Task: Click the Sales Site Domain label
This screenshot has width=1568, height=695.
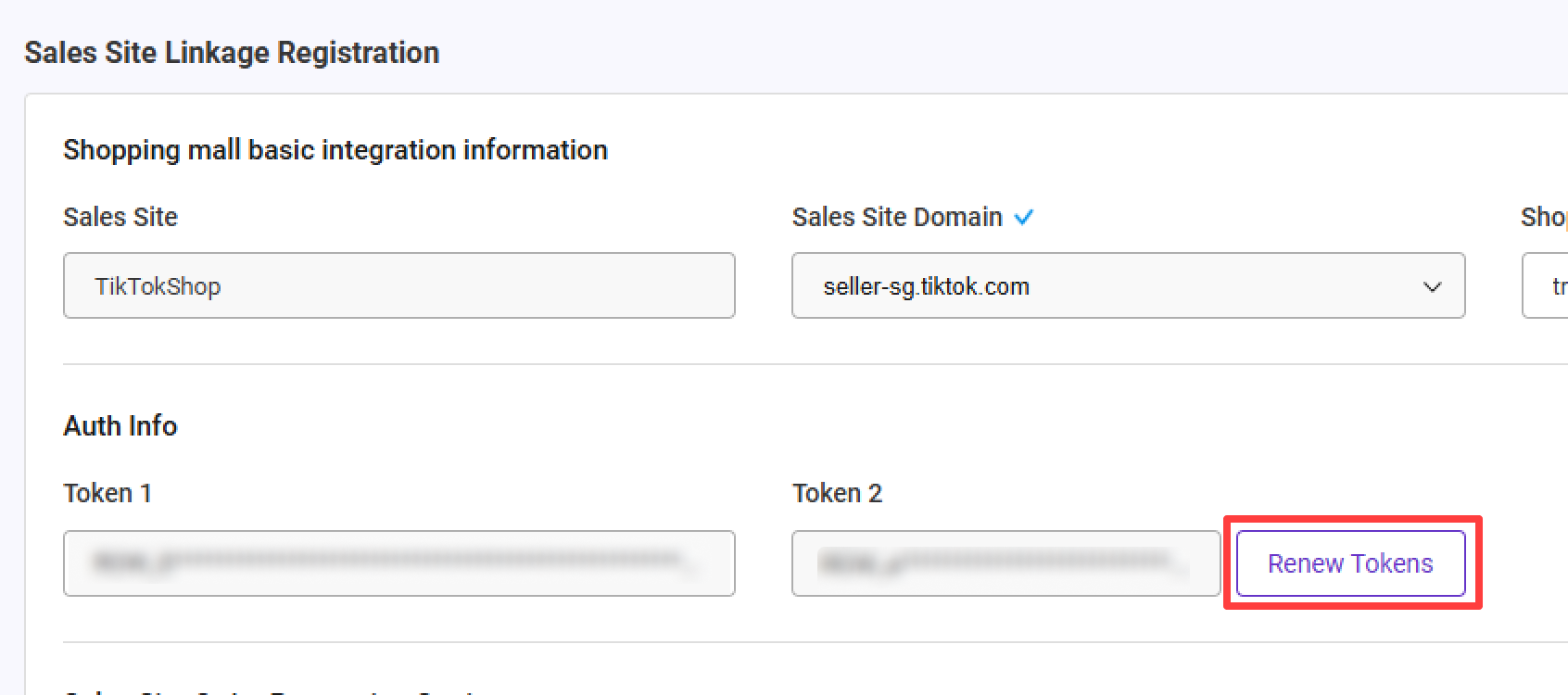Action: pyautogui.click(x=897, y=217)
